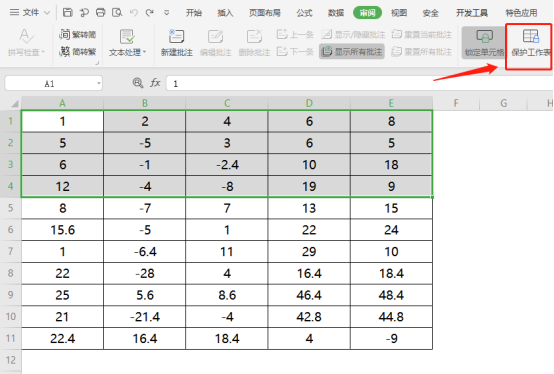The width and height of the screenshot is (554, 374).
Task: Toggle the 锁定单元格 lock cell button
Action: tap(484, 43)
